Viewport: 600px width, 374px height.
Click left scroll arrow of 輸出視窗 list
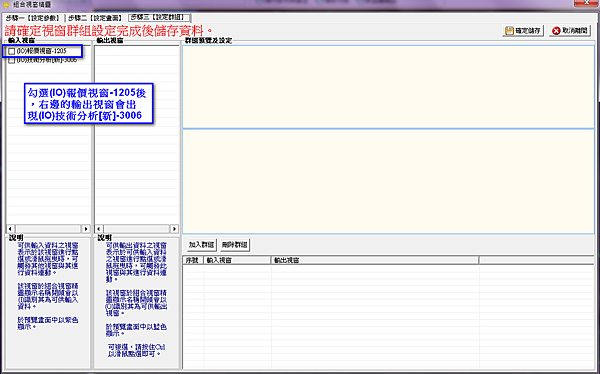coord(99,229)
